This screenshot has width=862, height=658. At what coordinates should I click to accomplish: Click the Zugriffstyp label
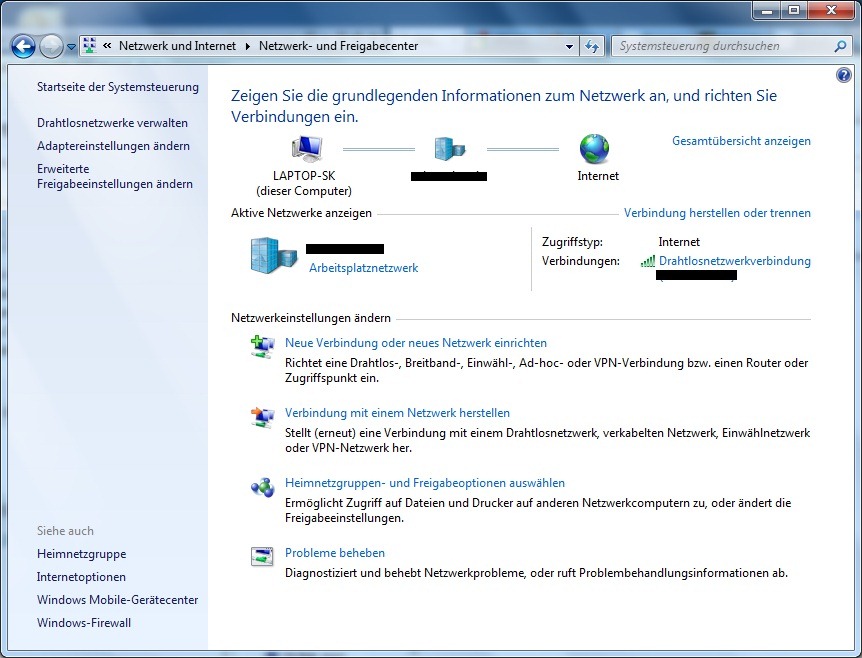tap(572, 242)
